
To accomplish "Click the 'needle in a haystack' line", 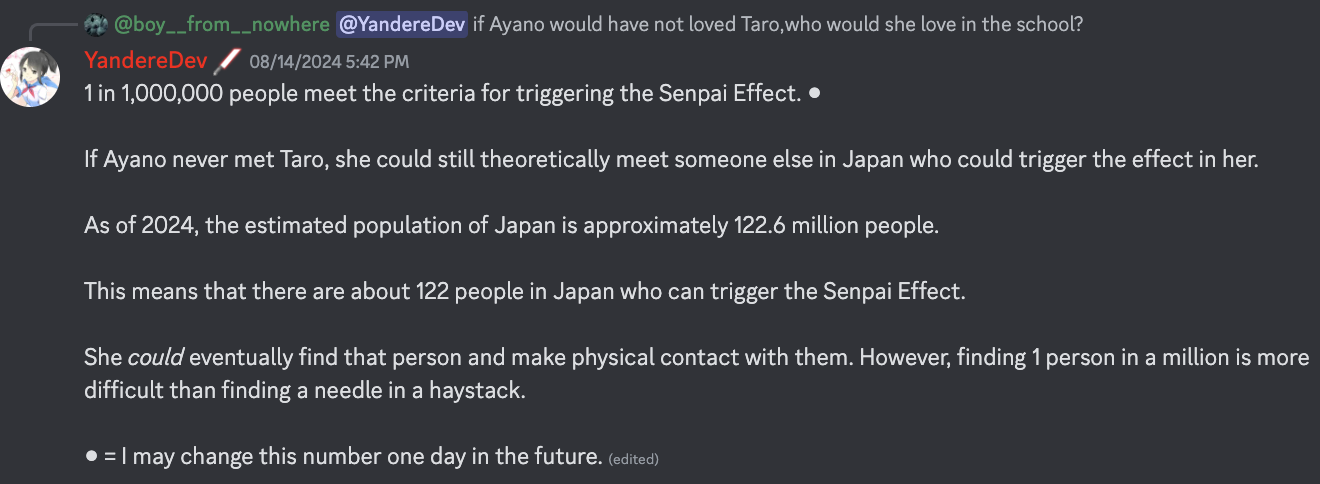I will pos(304,390).
